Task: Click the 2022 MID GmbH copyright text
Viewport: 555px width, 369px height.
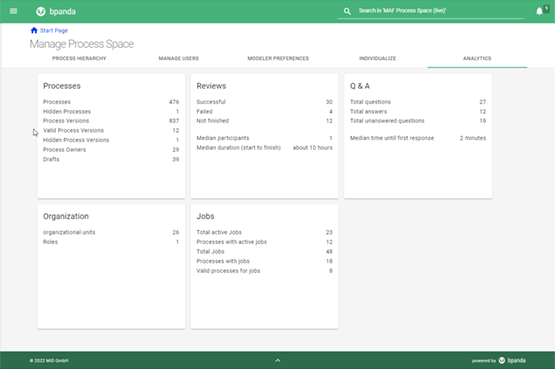Action: click(x=49, y=361)
